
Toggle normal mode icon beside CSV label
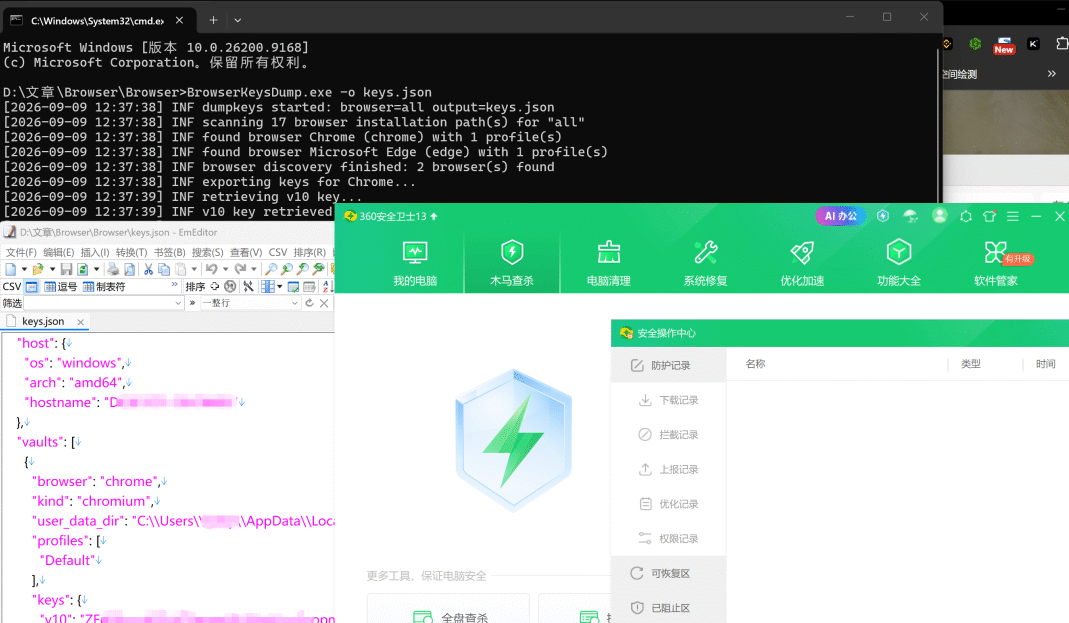pos(31,287)
